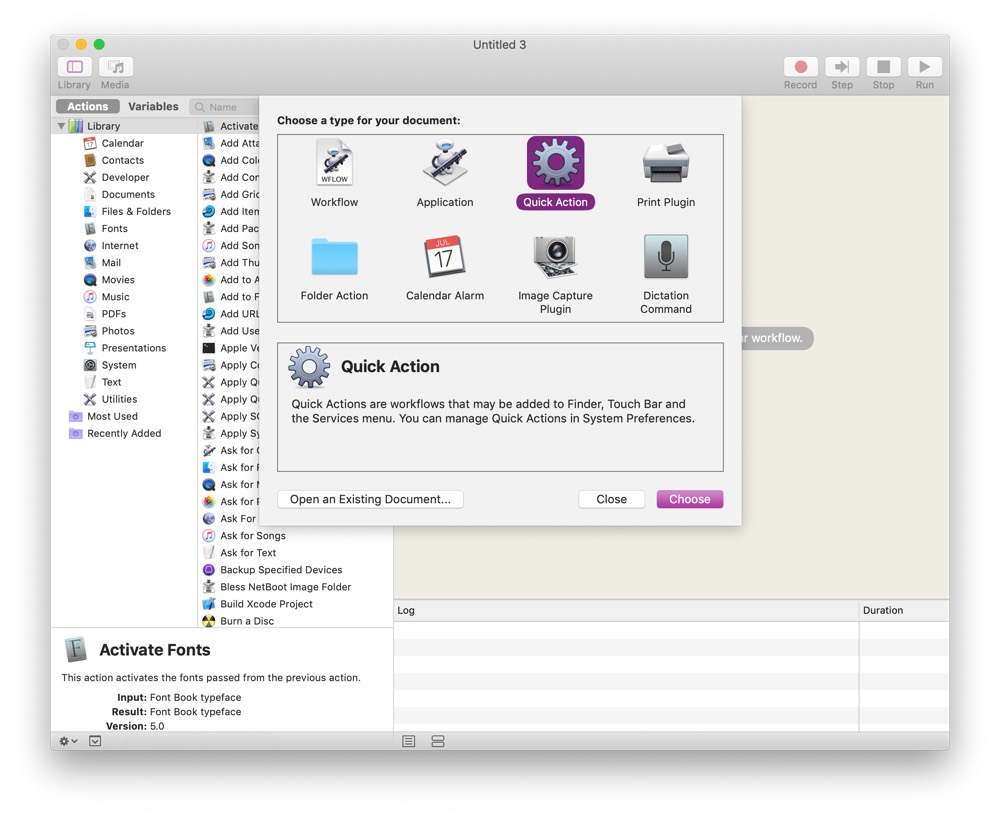Click the Actions tab

click(86, 106)
